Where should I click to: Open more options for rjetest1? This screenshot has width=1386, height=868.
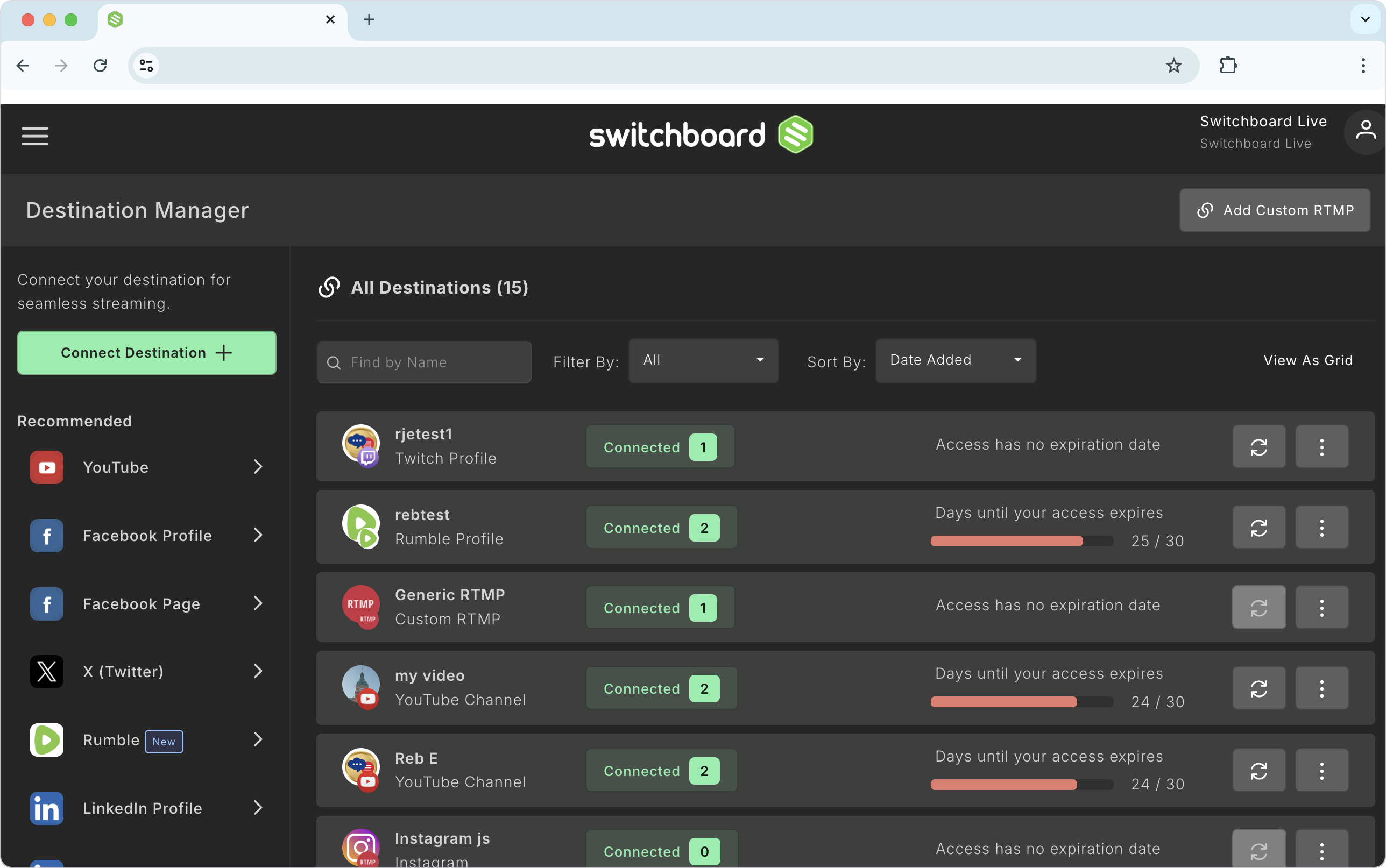pos(1321,446)
